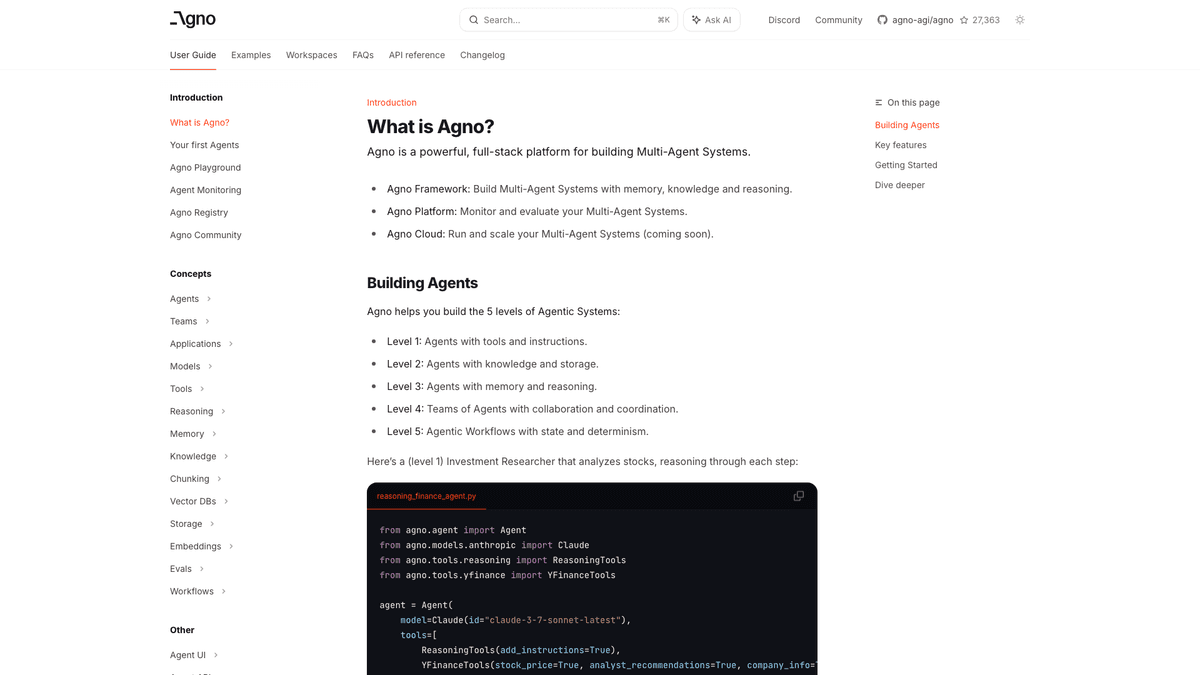Click the star count 27,363

[x=986, y=20]
